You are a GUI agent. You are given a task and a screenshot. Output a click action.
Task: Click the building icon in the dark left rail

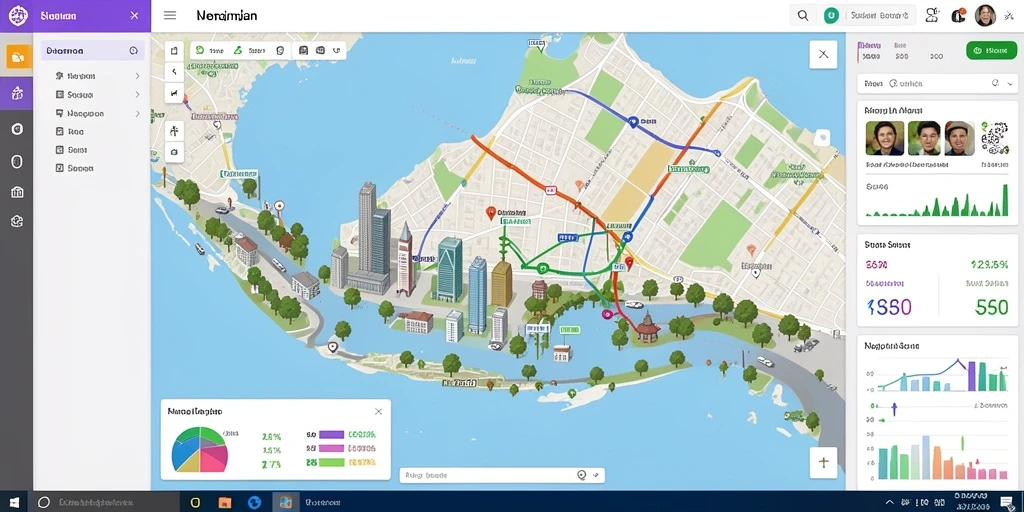tap(18, 192)
